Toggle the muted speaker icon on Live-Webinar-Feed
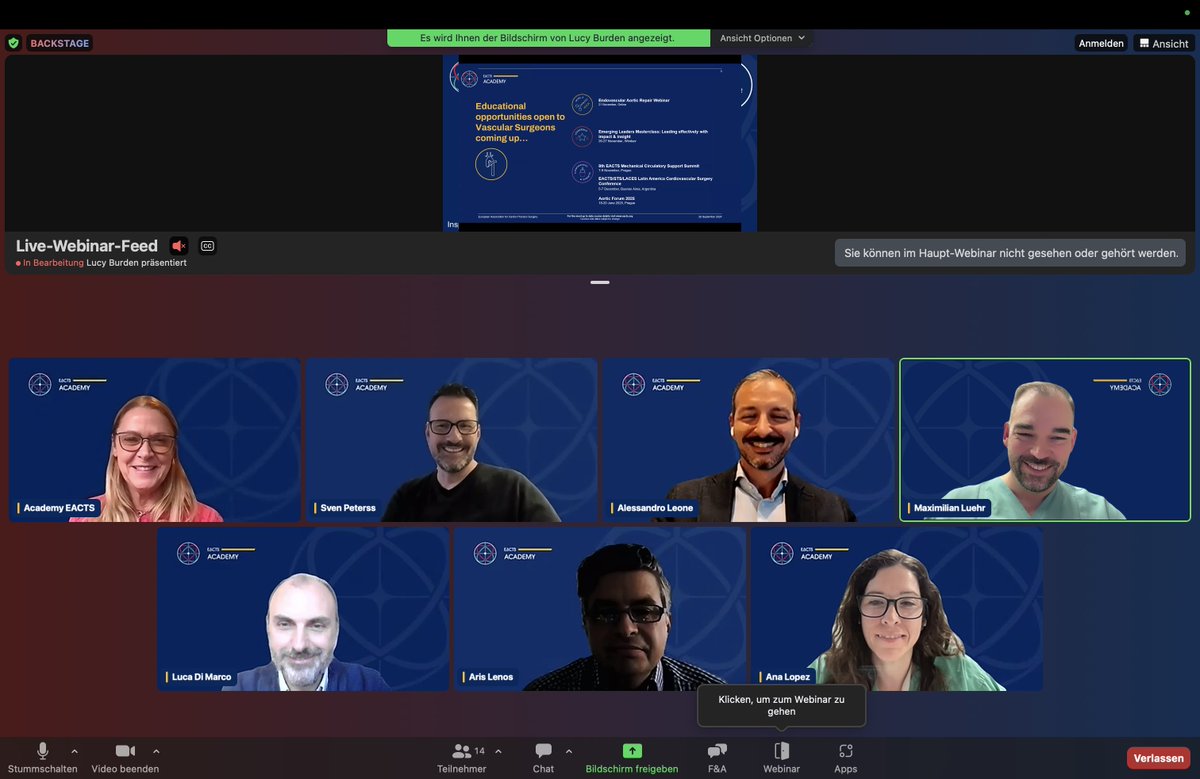The height and width of the screenshot is (779, 1200). (179, 246)
